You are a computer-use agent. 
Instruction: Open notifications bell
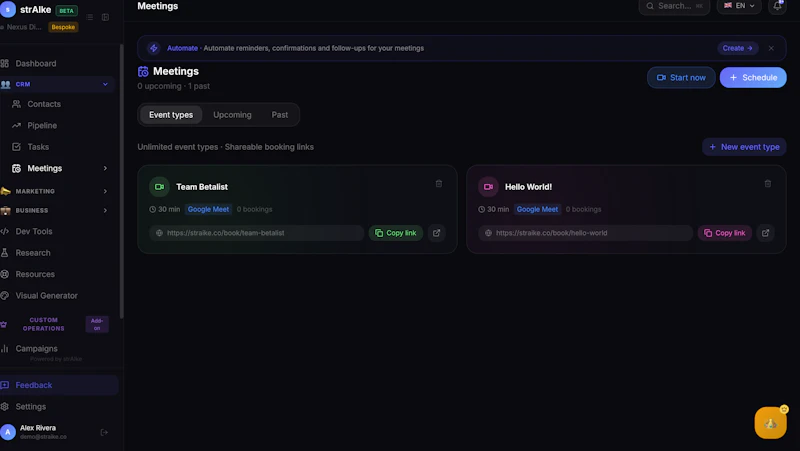click(777, 6)
